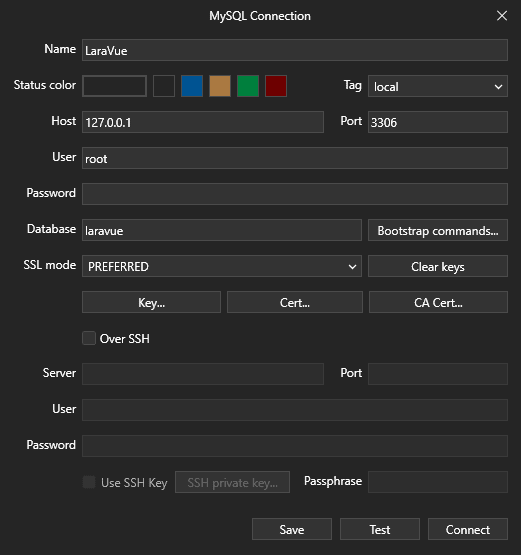Click the Host field with 127.0.0.1

click(x=203, y=122)
